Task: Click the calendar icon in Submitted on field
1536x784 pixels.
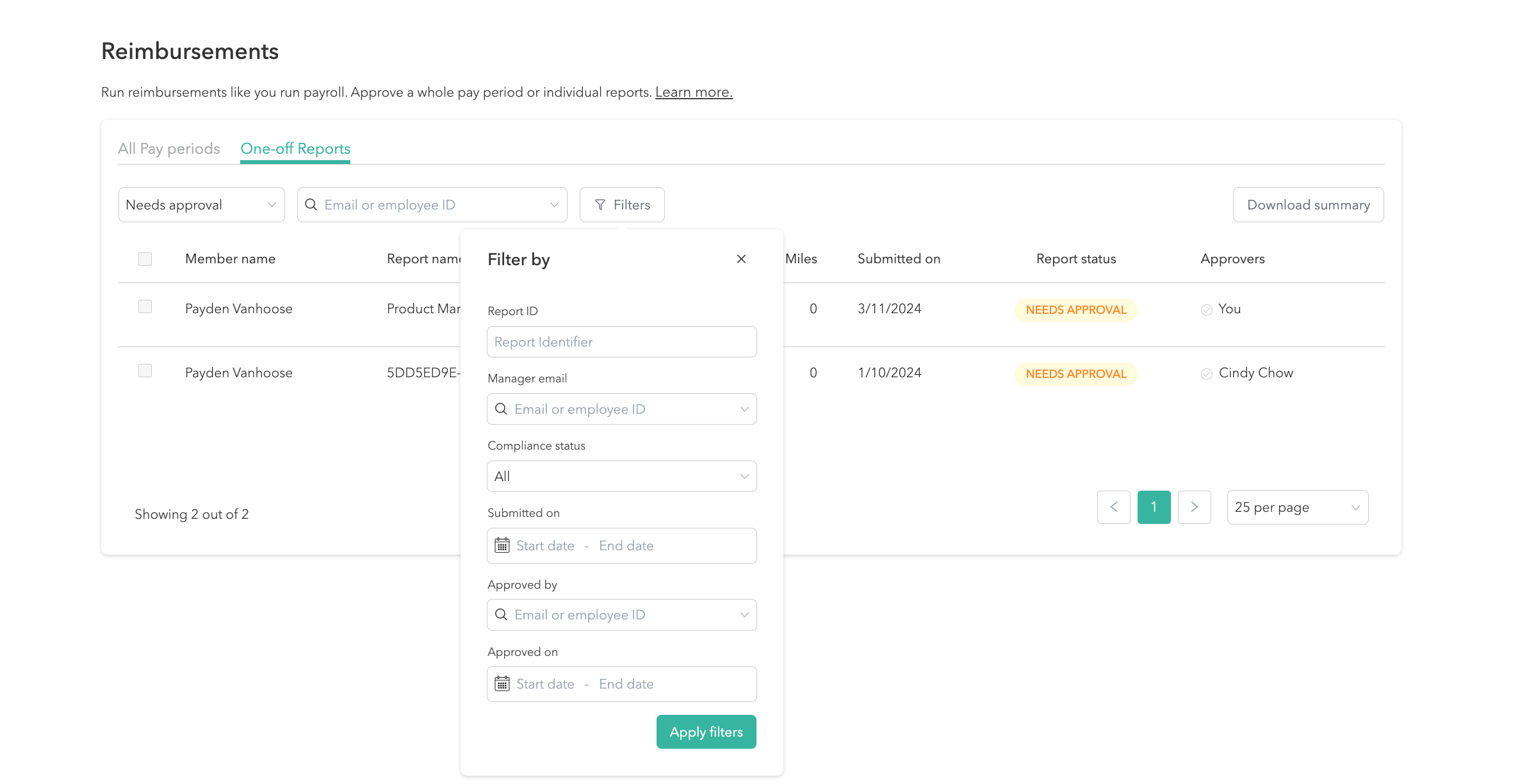Action: point(502,545)
